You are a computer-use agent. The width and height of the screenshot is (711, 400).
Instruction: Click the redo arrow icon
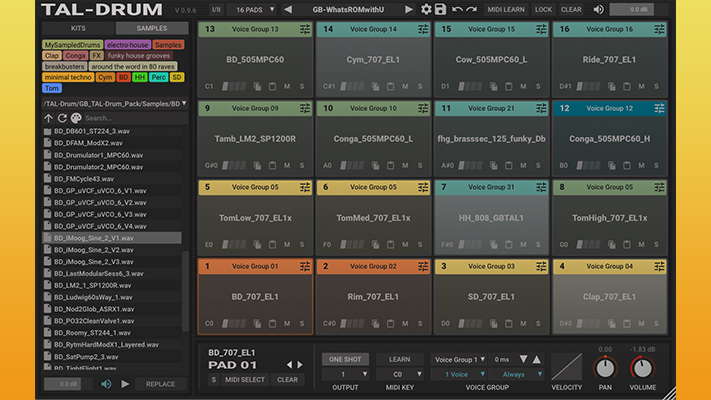472,9
